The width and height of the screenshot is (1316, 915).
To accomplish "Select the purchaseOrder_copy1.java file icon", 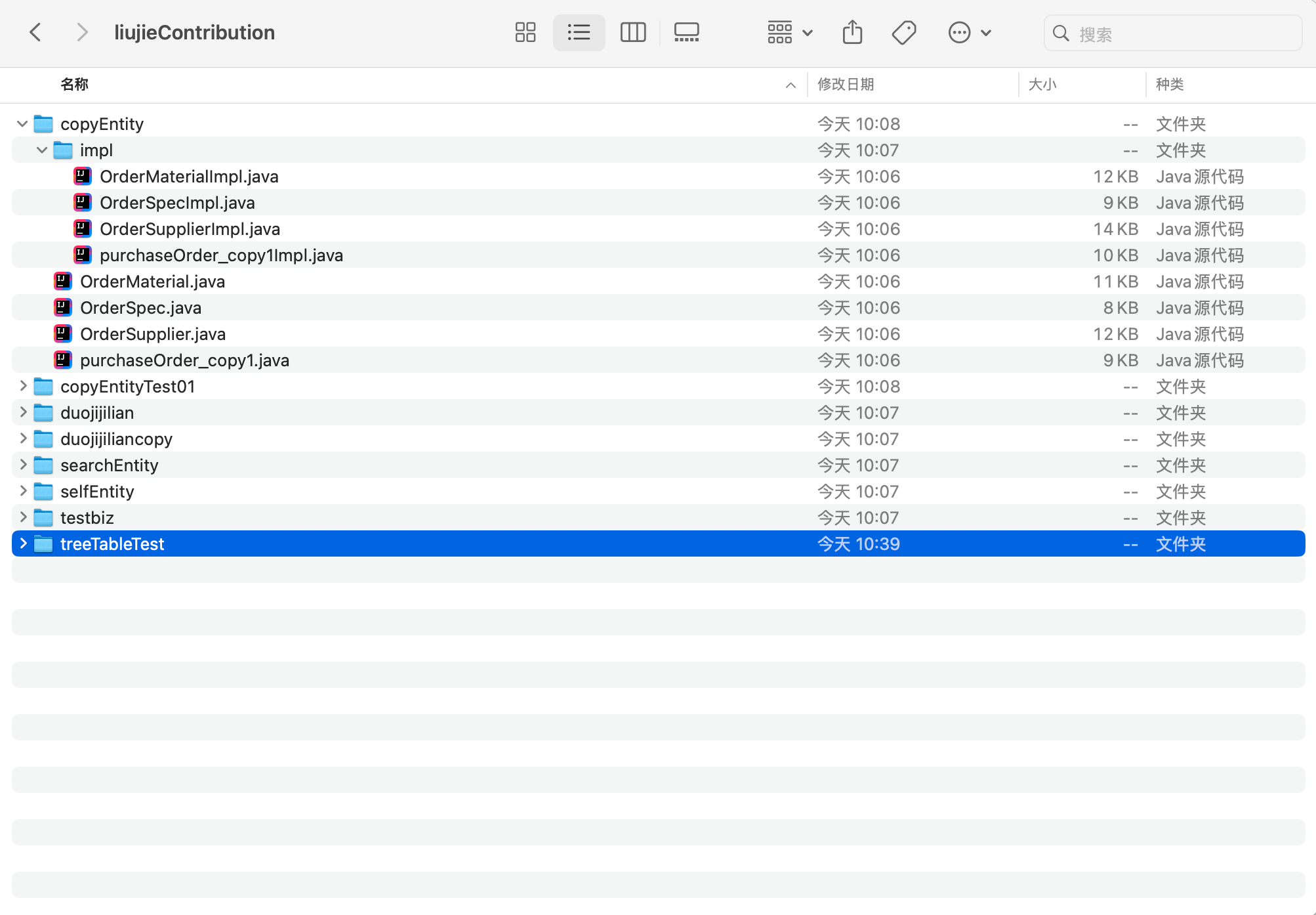I will click(x=63, y=360).
